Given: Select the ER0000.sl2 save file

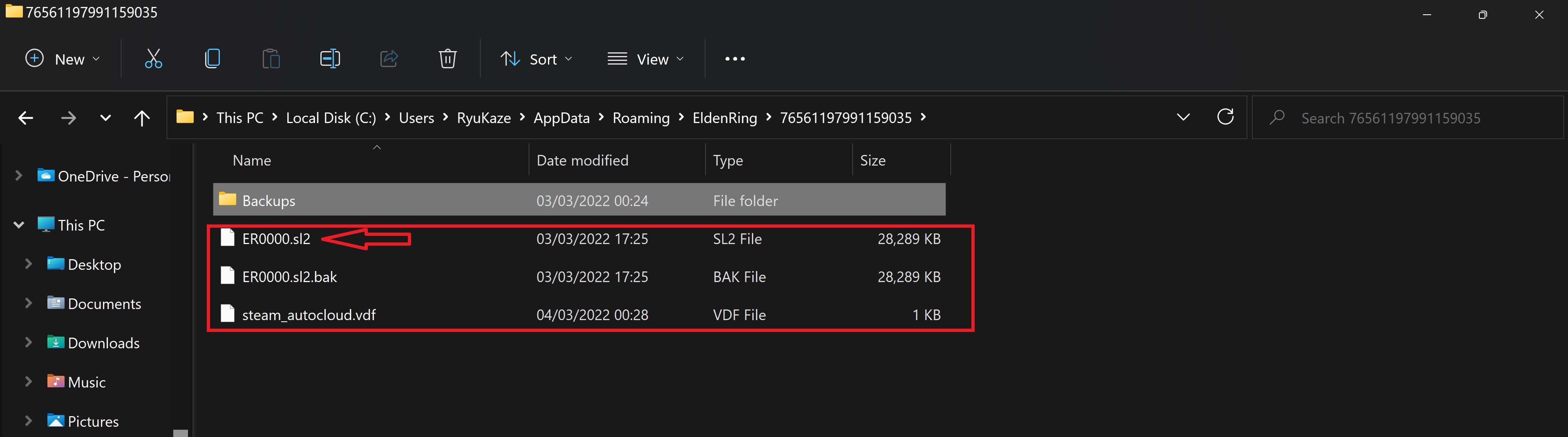Looking at the screenshot, I should click(x=276, y=239).
